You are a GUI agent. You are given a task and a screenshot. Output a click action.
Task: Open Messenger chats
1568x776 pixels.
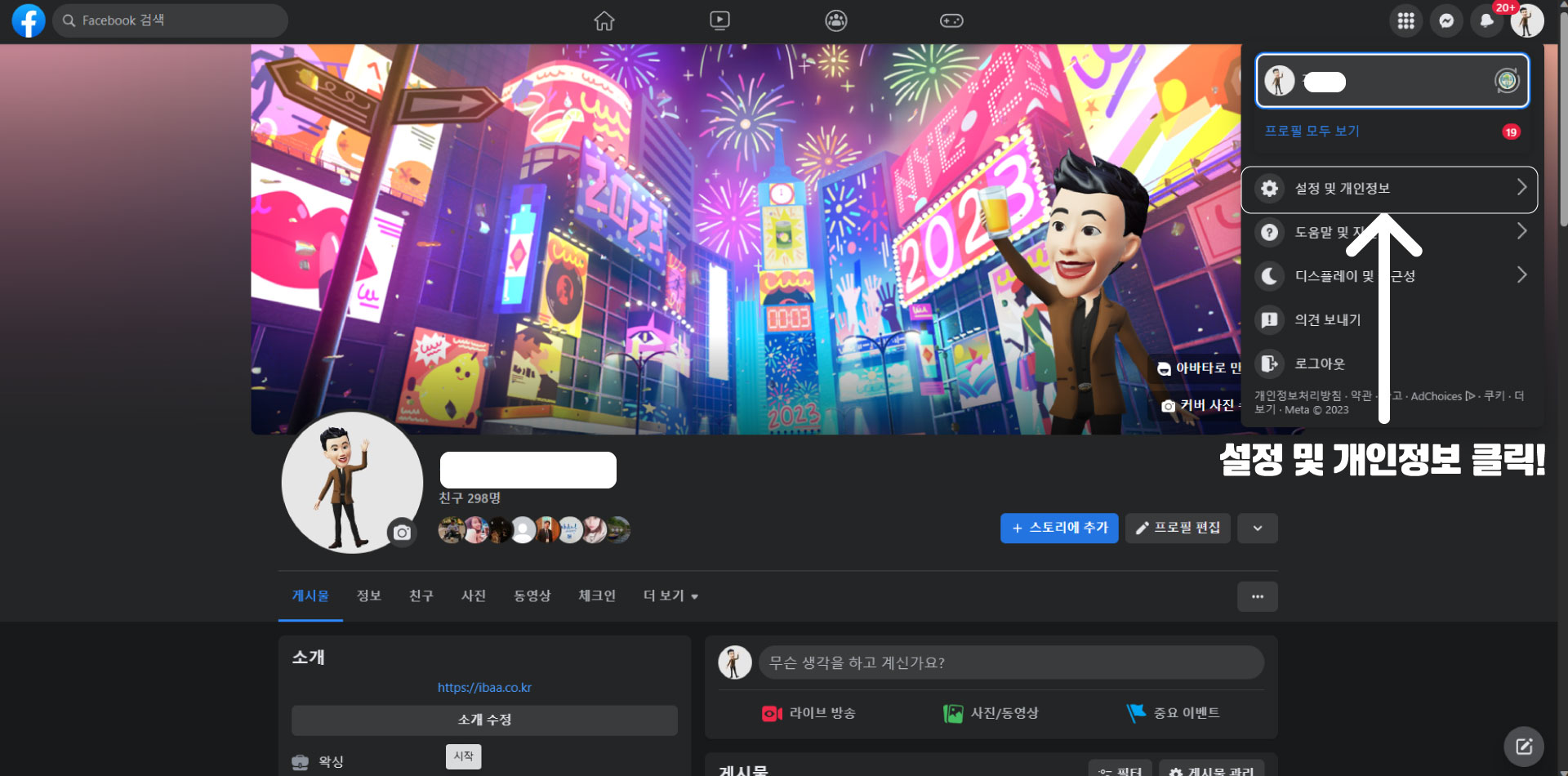coord(1445,20)
